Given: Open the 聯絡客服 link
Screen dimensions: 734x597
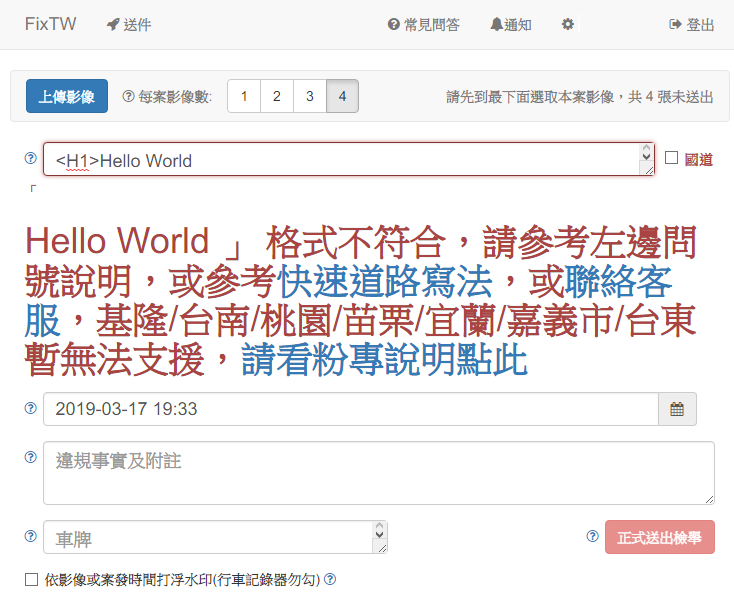Looking at the screenshot, I should [348, 301].
